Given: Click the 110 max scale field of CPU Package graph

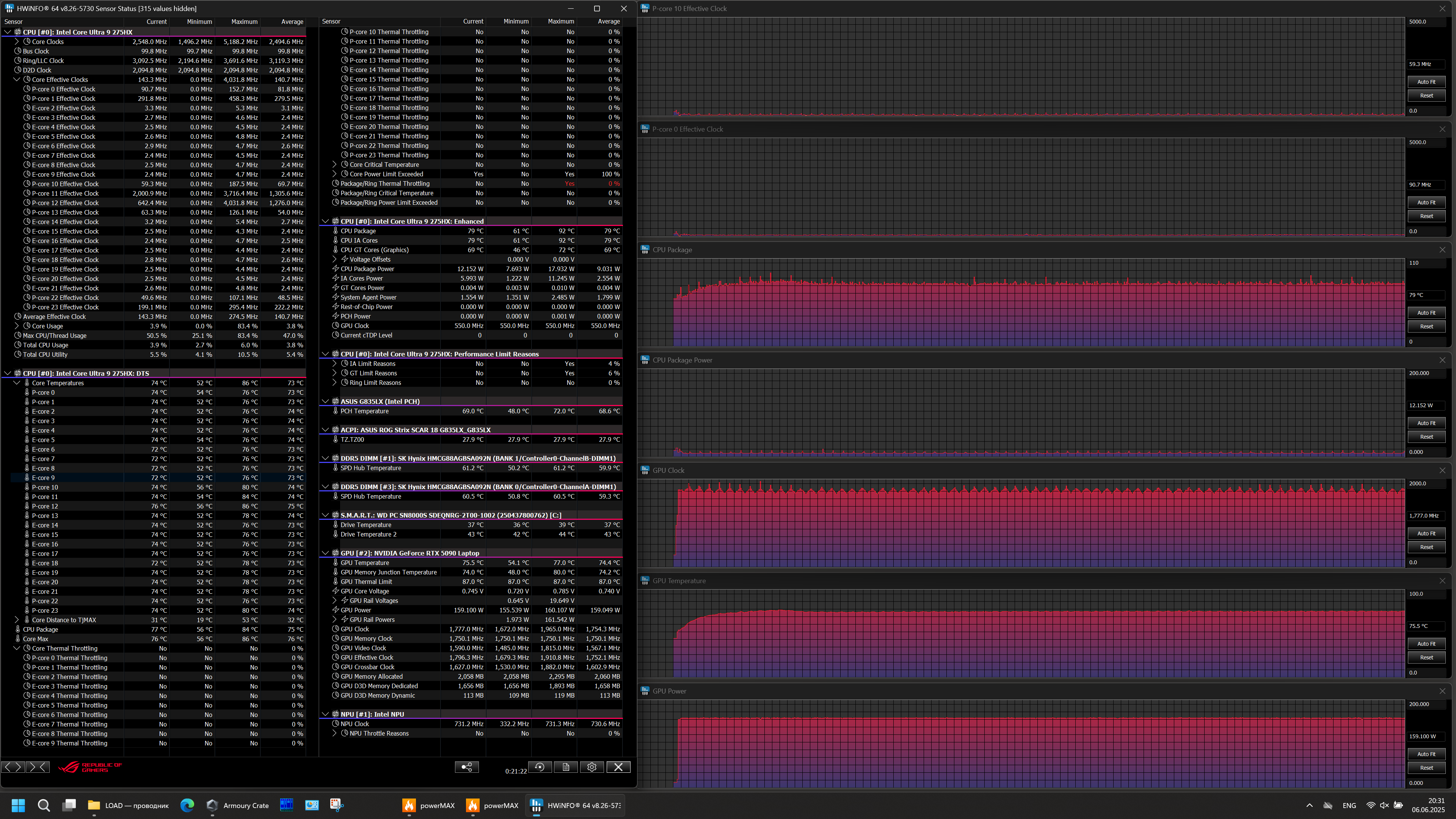Looking at the screenshot, I should pyautogui.click(x=1426, y=263).
